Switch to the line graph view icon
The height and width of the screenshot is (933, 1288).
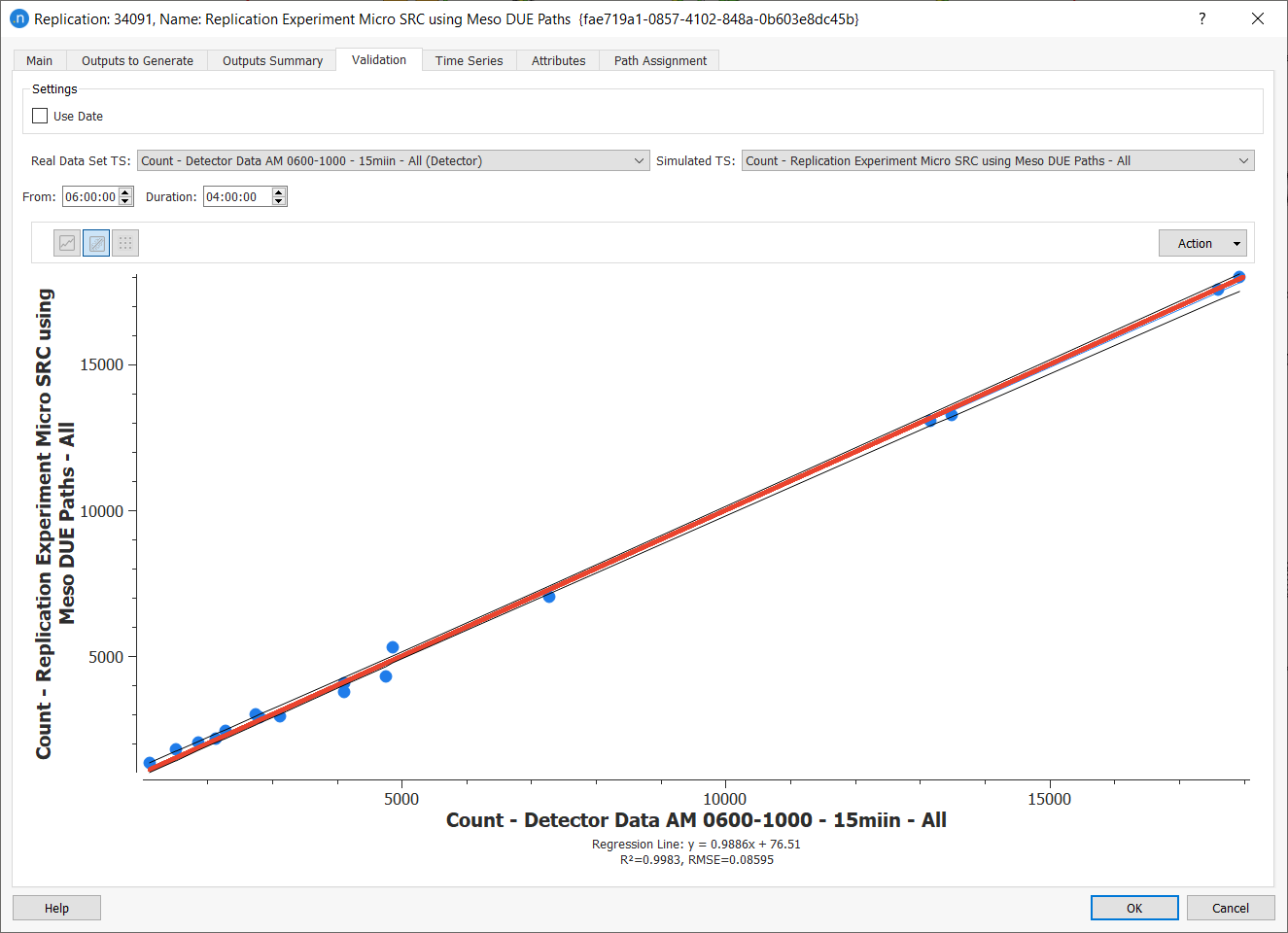(67, 243)
